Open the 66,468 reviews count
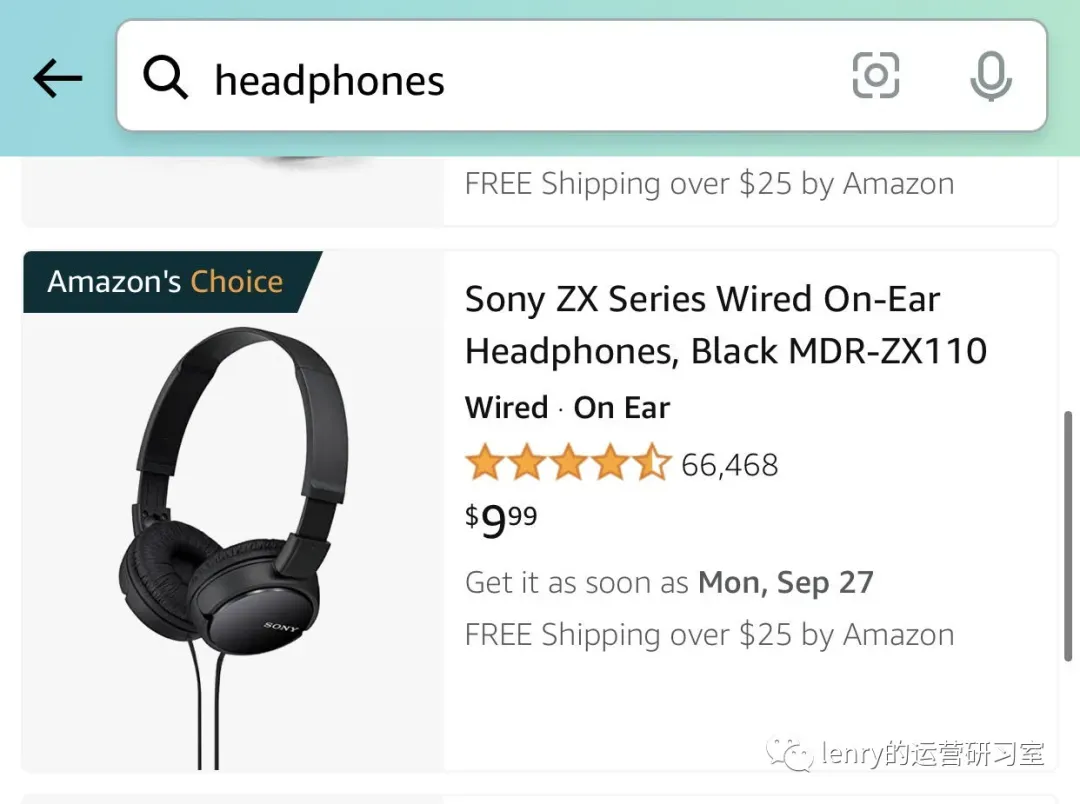This screenshot has height=804, width=1080. 729,465
